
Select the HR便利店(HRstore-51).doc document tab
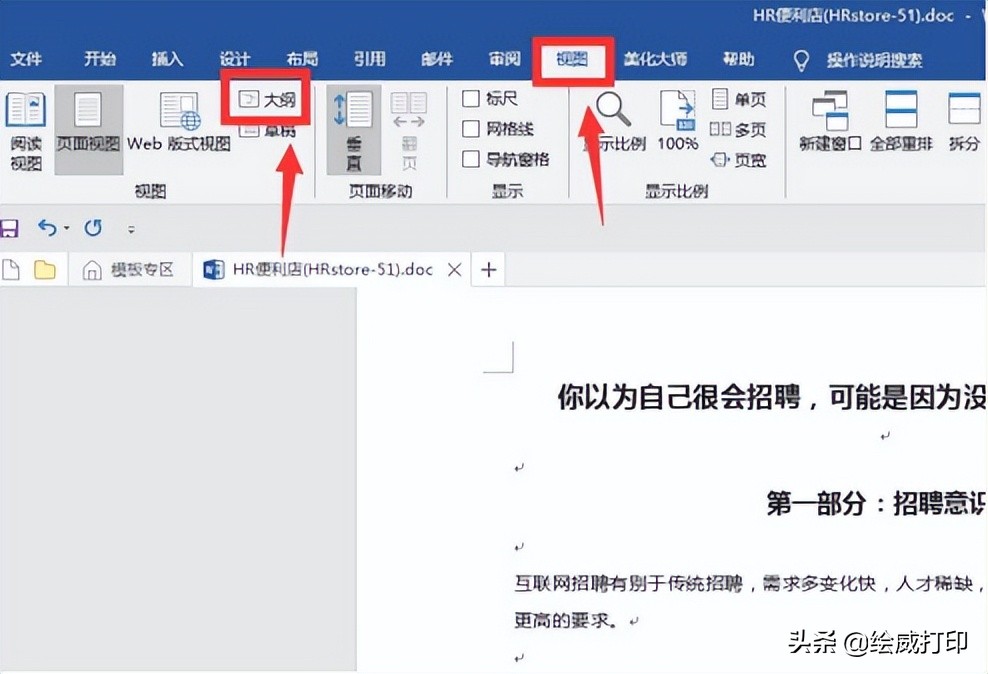click(320, 269)
